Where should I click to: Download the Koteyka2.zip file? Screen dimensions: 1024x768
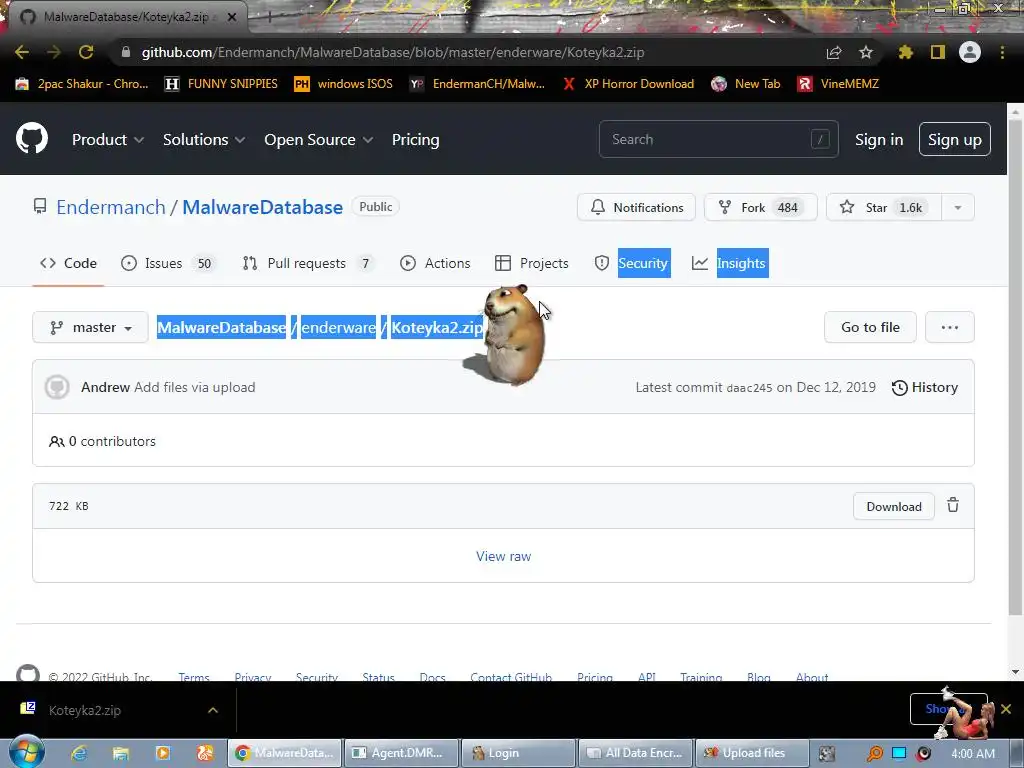point(893,506)
